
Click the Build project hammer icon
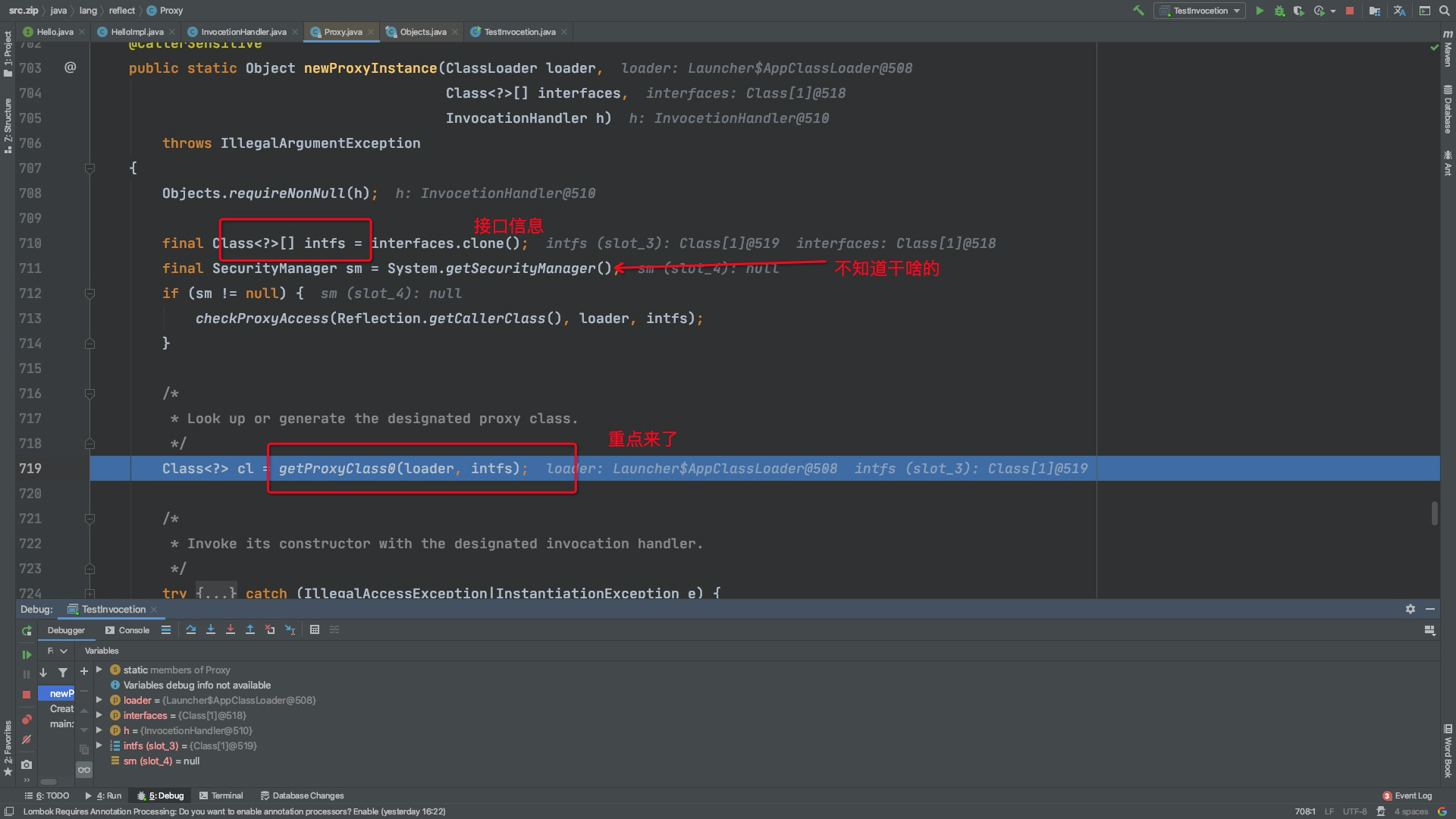(x=1138, y=11)
